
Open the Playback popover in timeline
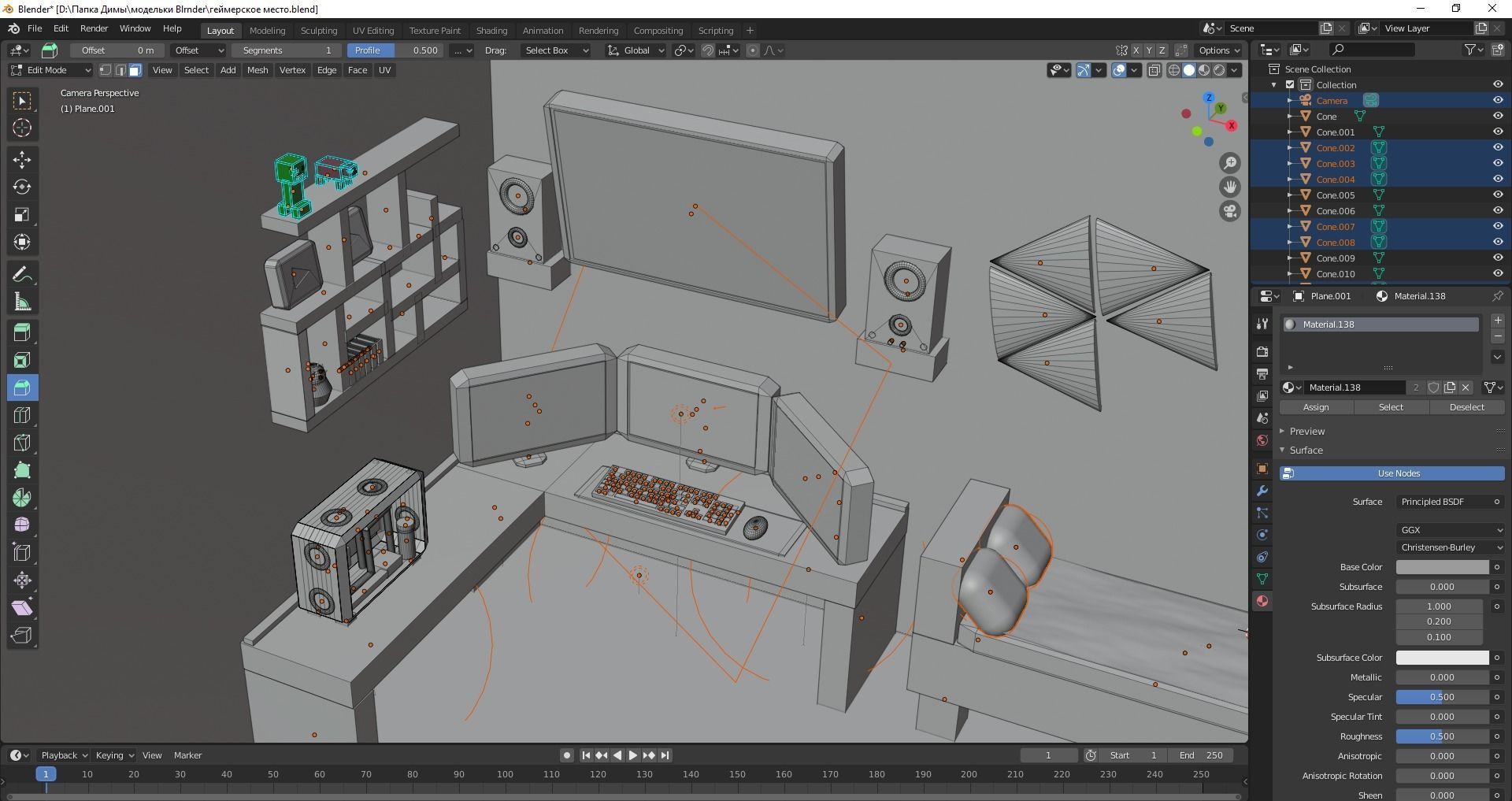pyautogui.click(x=64, y=755)
